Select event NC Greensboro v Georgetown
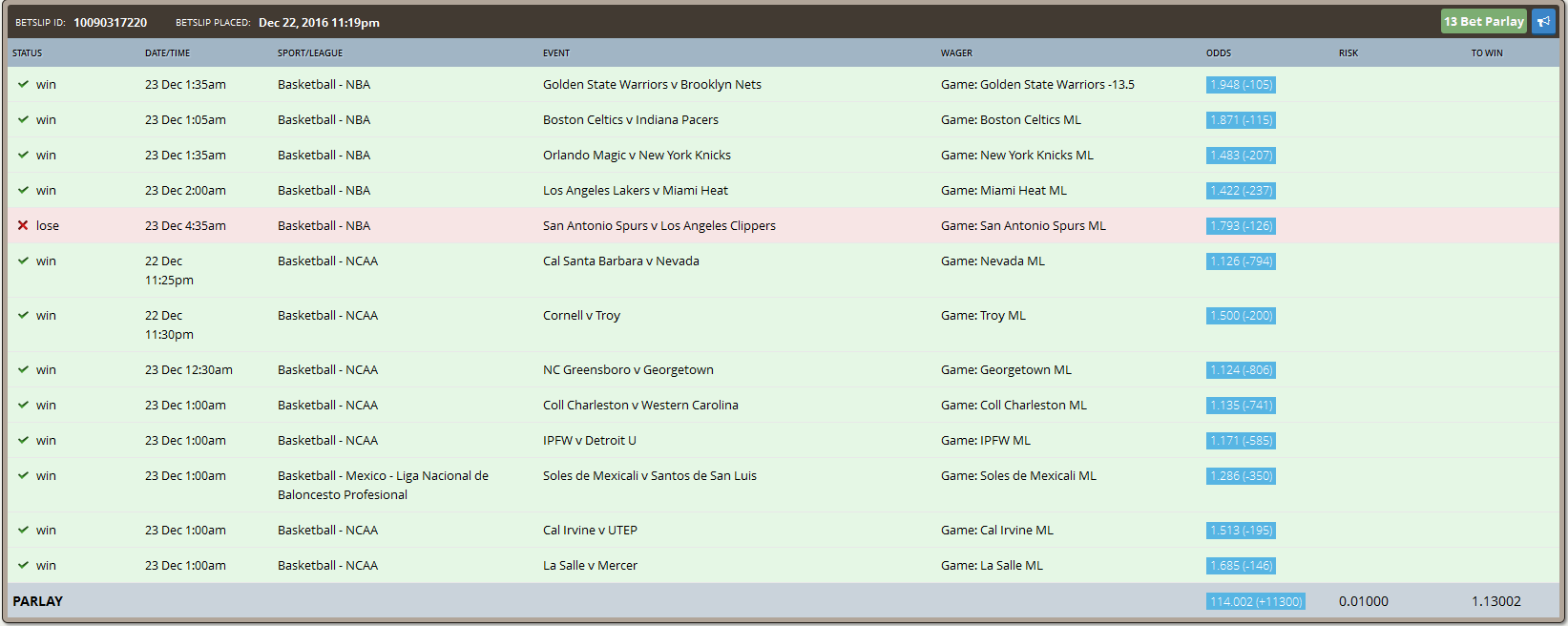The height and width of the screenshot is (626, 1568). pos(628,369)
